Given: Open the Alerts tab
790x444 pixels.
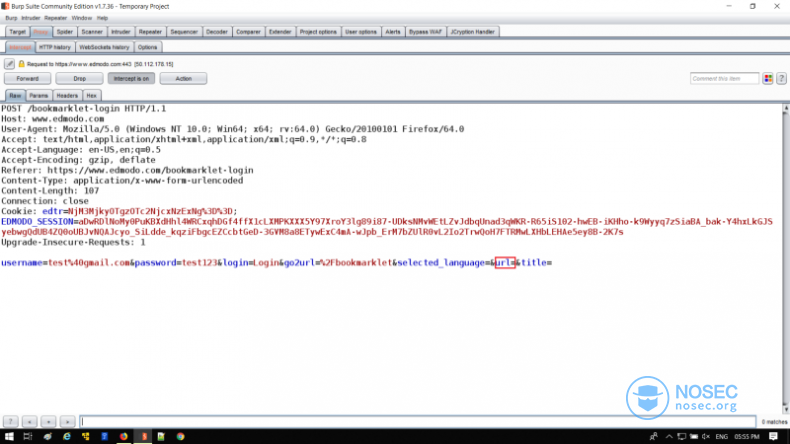Looking at the screenshot, I should pos(392,32).
